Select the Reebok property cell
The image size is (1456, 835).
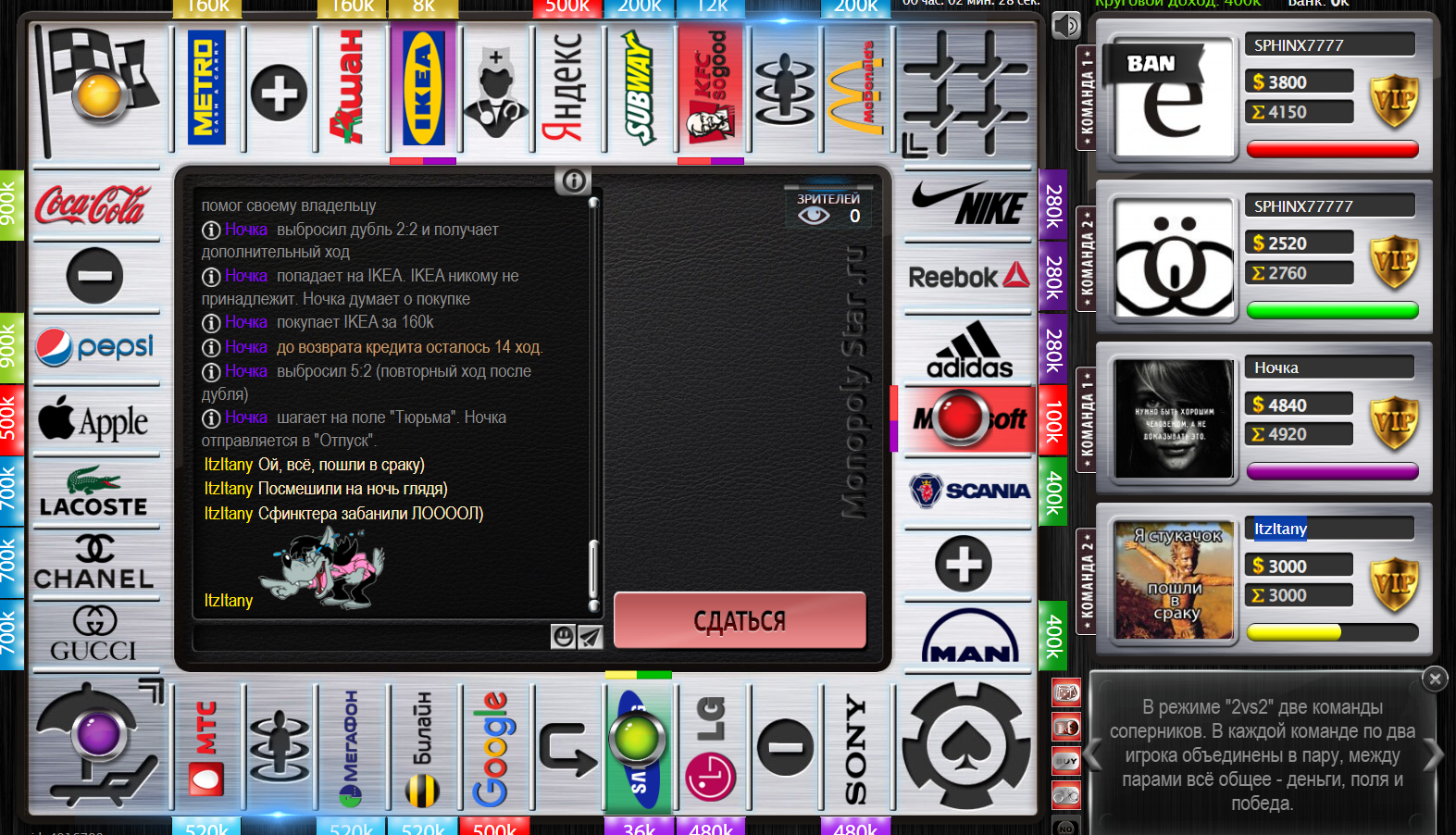tap(968, 277)
